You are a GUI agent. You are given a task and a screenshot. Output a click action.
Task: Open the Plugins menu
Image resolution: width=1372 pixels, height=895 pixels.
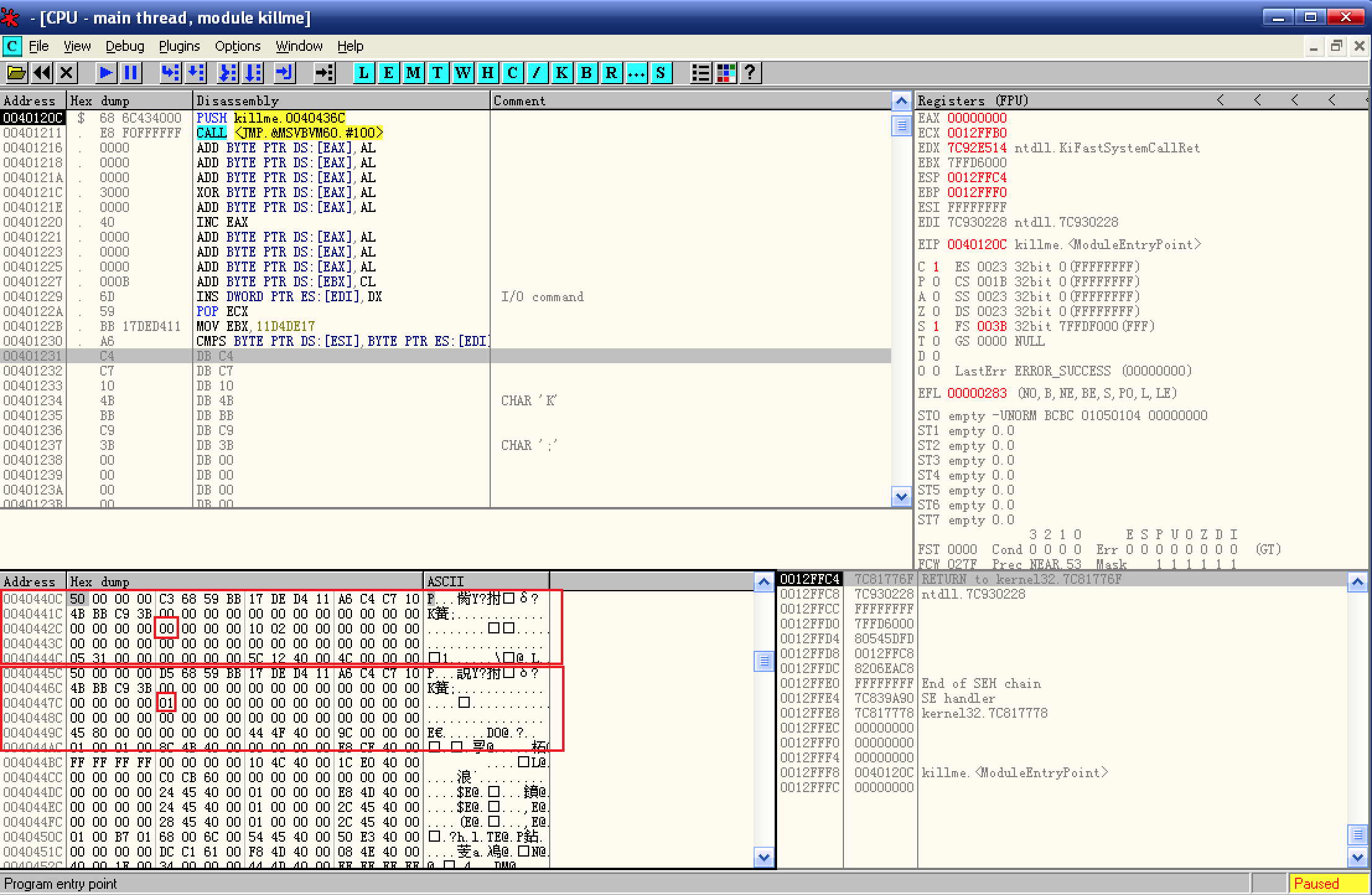click(179, 46)
